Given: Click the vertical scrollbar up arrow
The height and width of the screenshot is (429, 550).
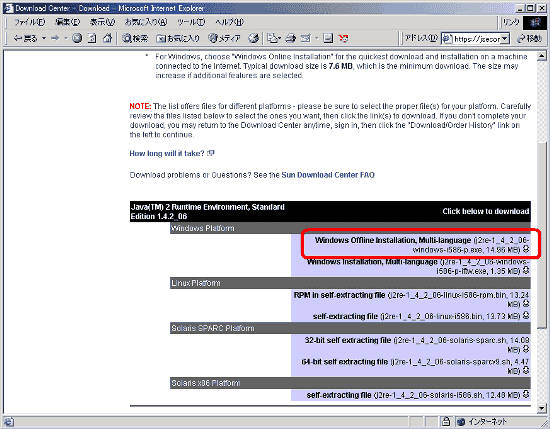Looking at the screenshot, I should coord(542,56).
